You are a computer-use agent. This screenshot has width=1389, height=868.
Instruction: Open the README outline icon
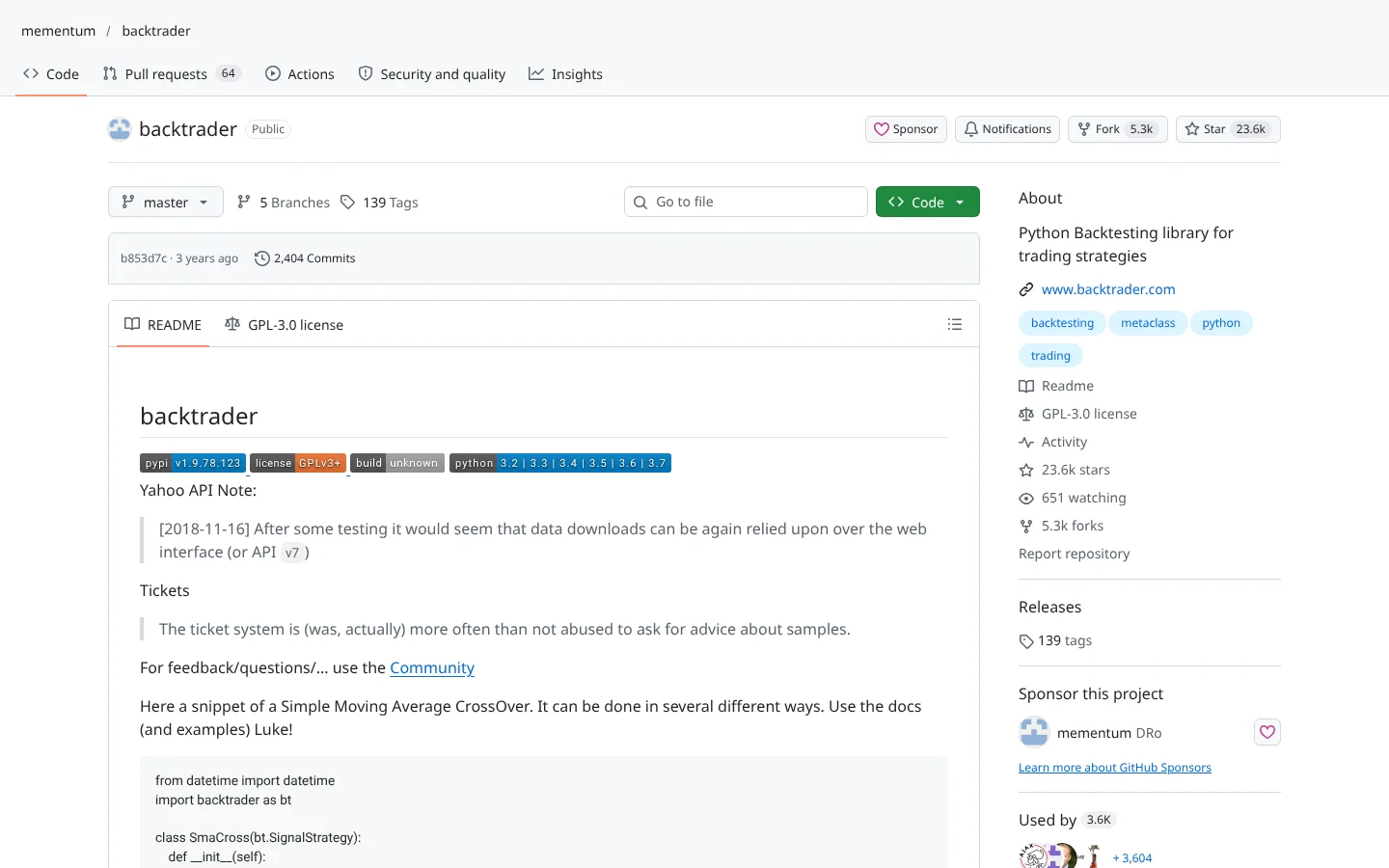pyautogui.click(x=955, y=325)
